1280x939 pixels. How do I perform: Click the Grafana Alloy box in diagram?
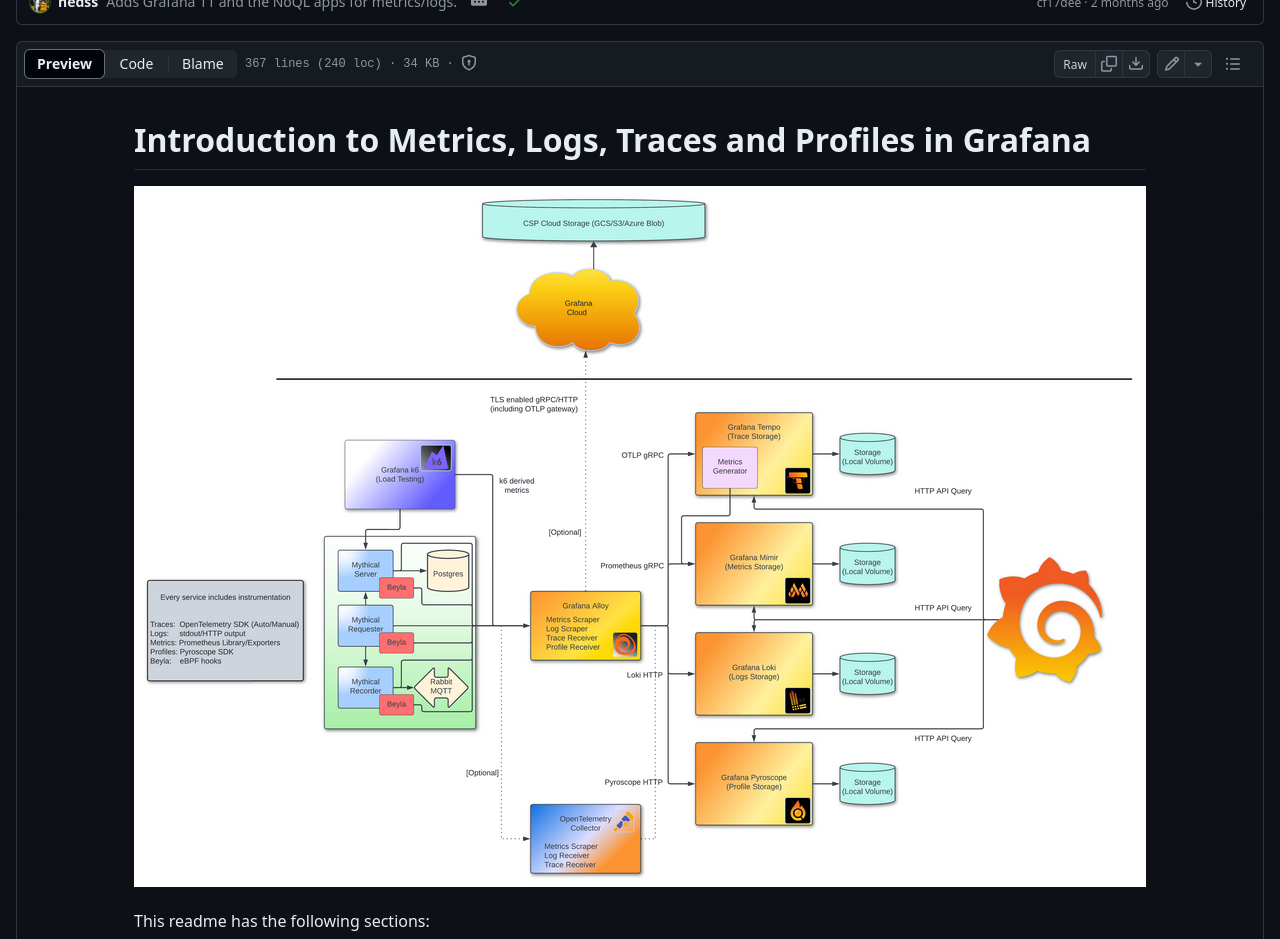coord(585,626)
